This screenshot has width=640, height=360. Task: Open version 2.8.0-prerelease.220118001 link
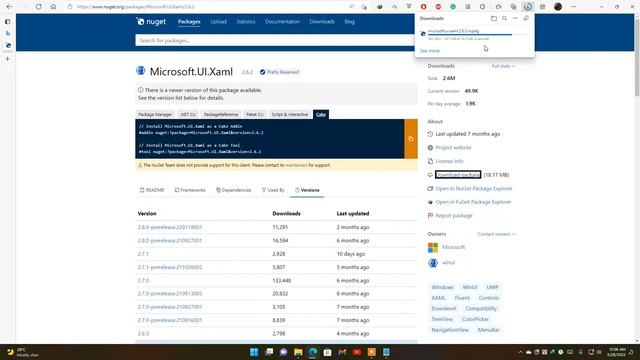tap(170, 227)
